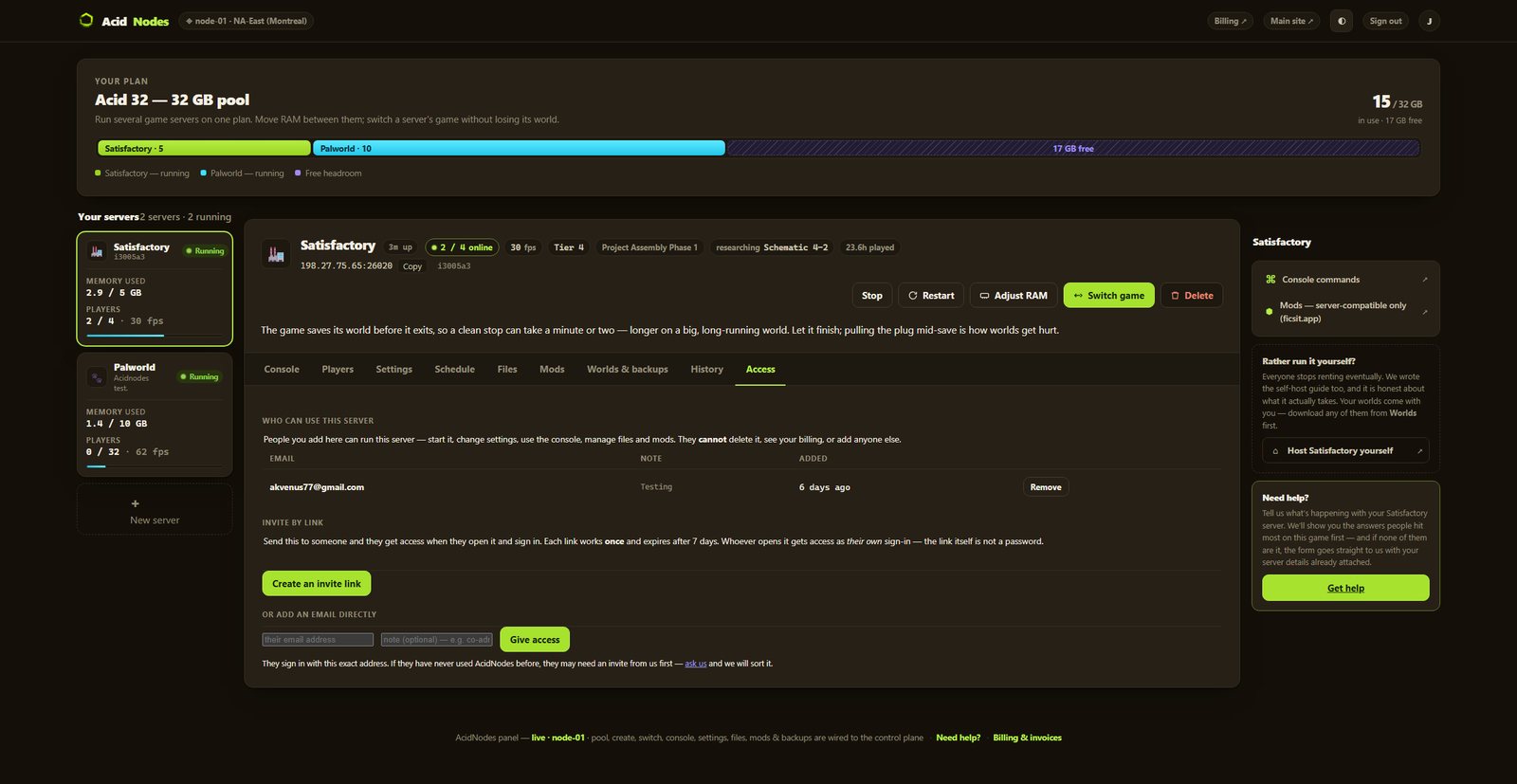Click the akvenus77@gmail.com email cell
This screenshot has width=1517, height=784.
click(x=317, y=487)
